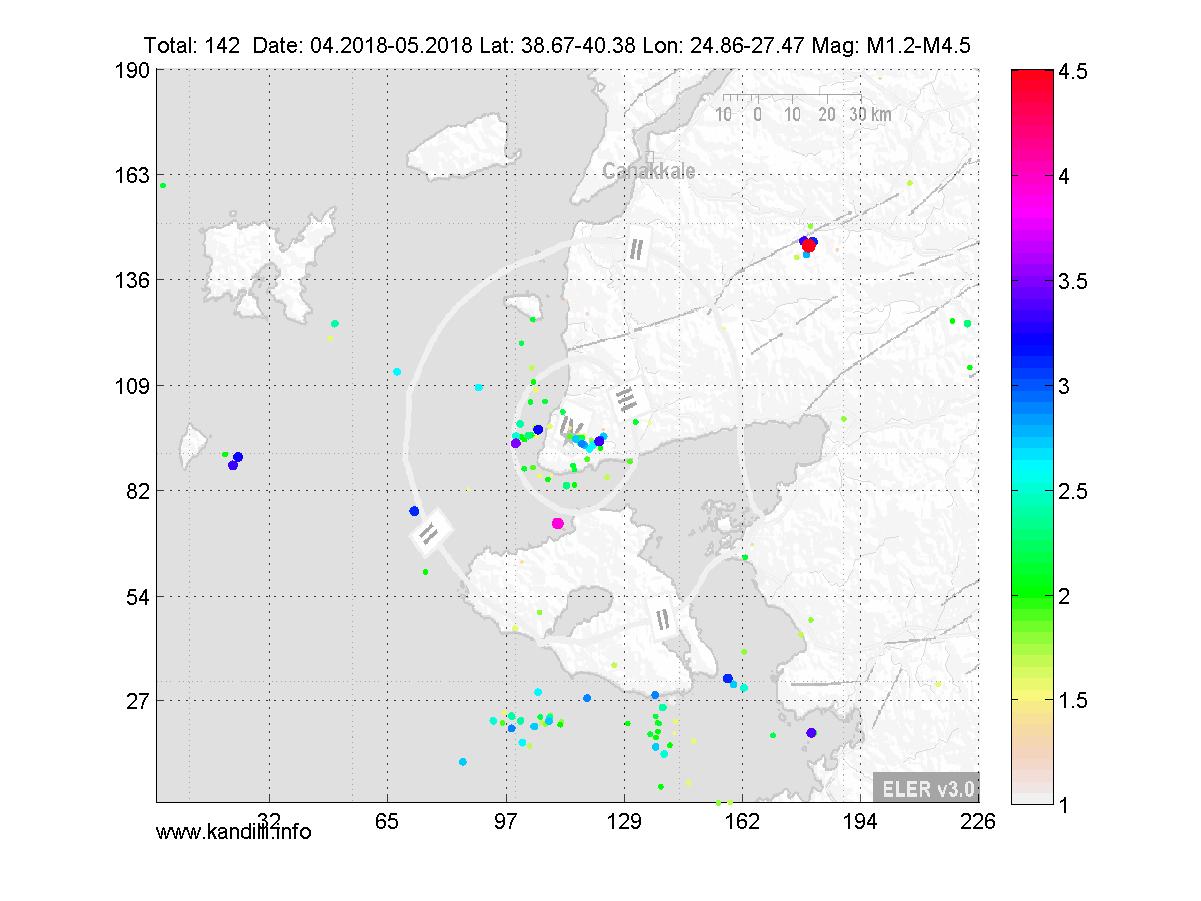The image size is (1201, 901).
Task: Click y-axis tick label 82
Action: coord(140,491)
